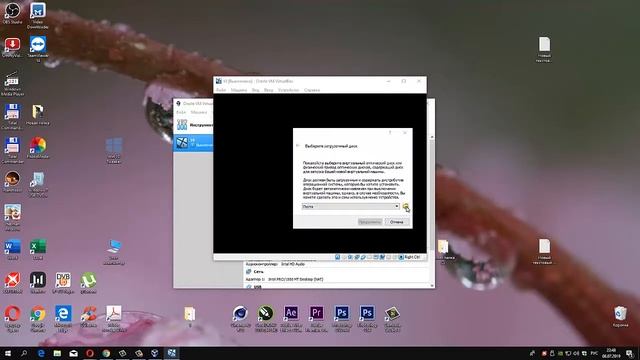Click the Windows Start button
This screenshot has width=640, height=360.
(7, 353)
